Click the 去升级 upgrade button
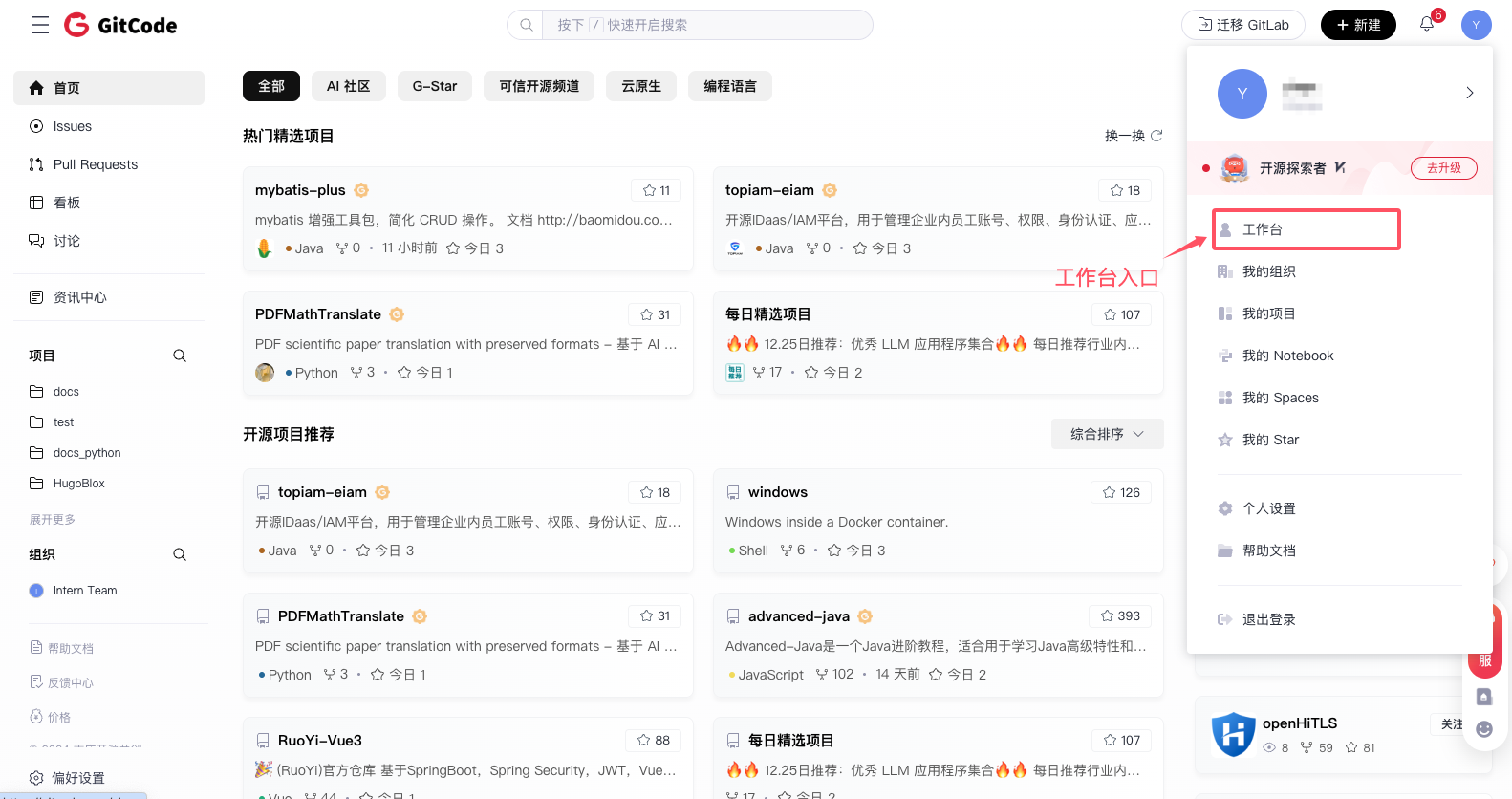Screen dimensions: 1512x799 pos(1443,168)
